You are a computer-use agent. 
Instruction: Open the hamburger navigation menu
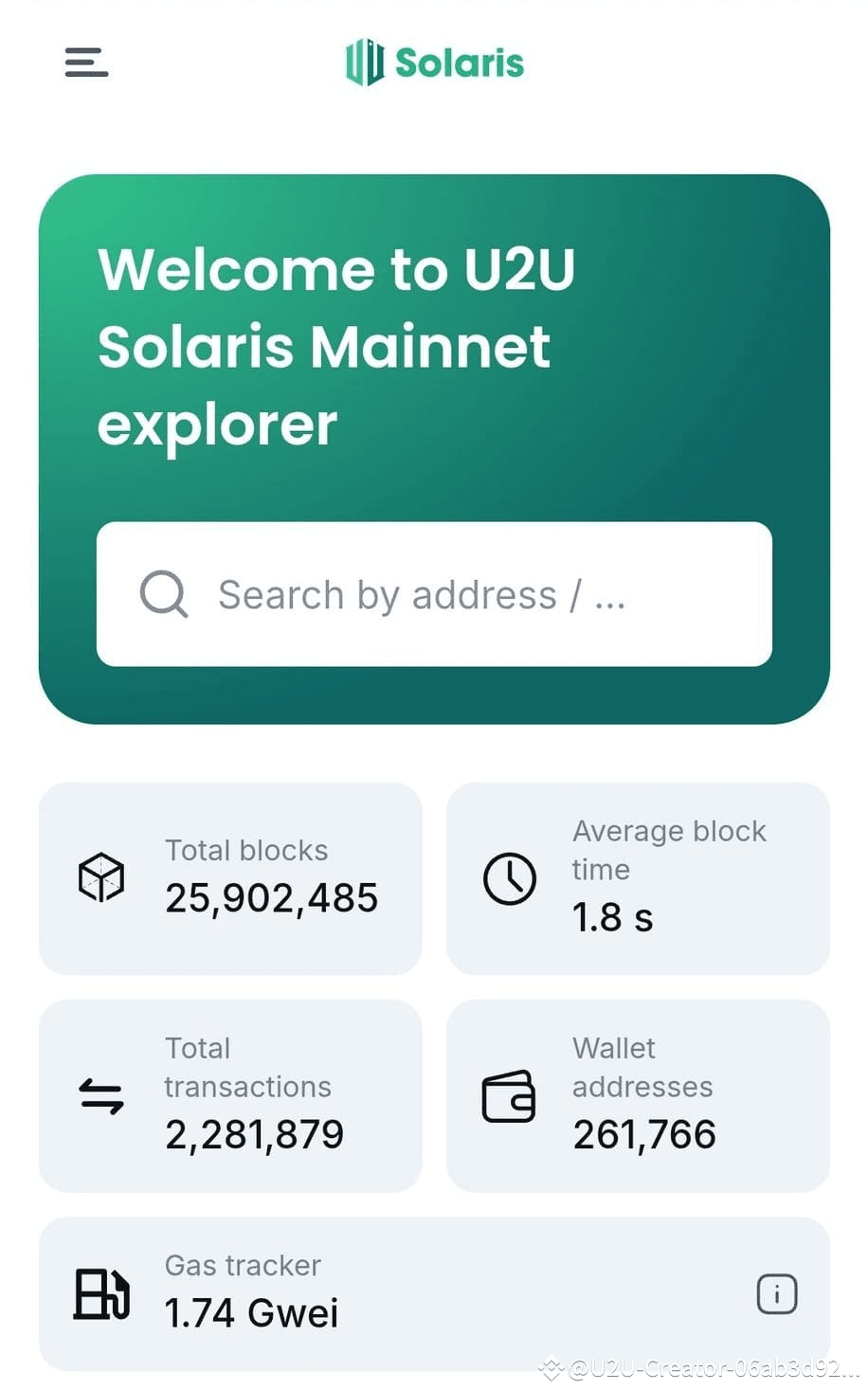(85, 63)
